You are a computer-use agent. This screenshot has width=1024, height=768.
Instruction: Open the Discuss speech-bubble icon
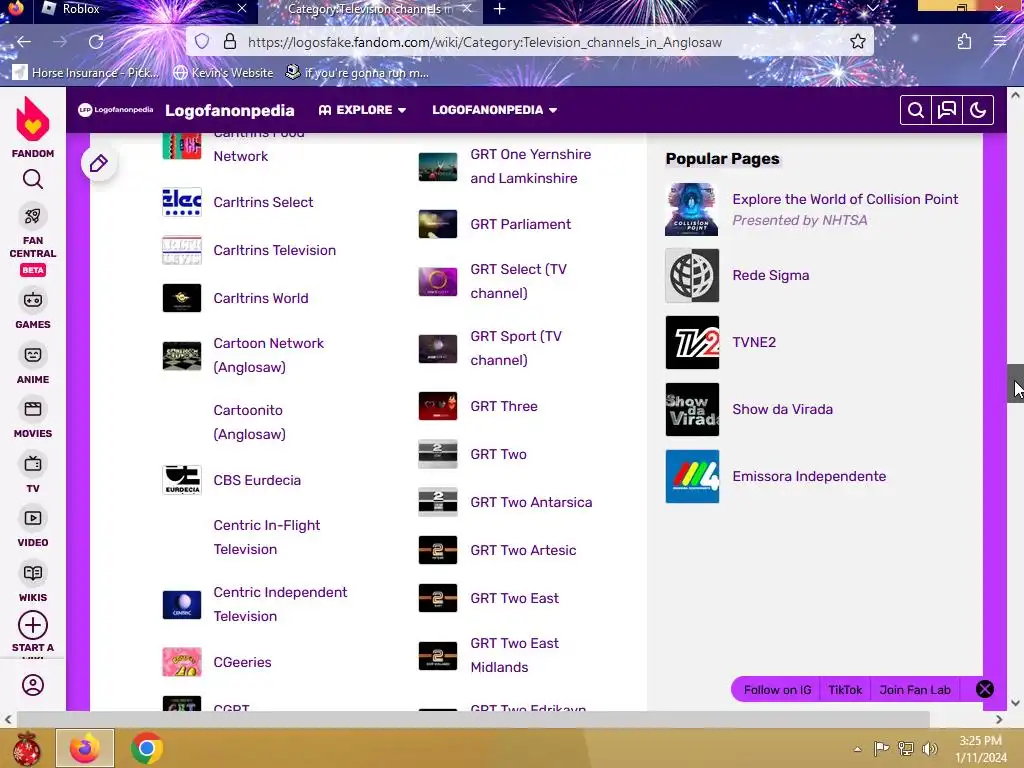pyautogui.click(x=947, y=110)
